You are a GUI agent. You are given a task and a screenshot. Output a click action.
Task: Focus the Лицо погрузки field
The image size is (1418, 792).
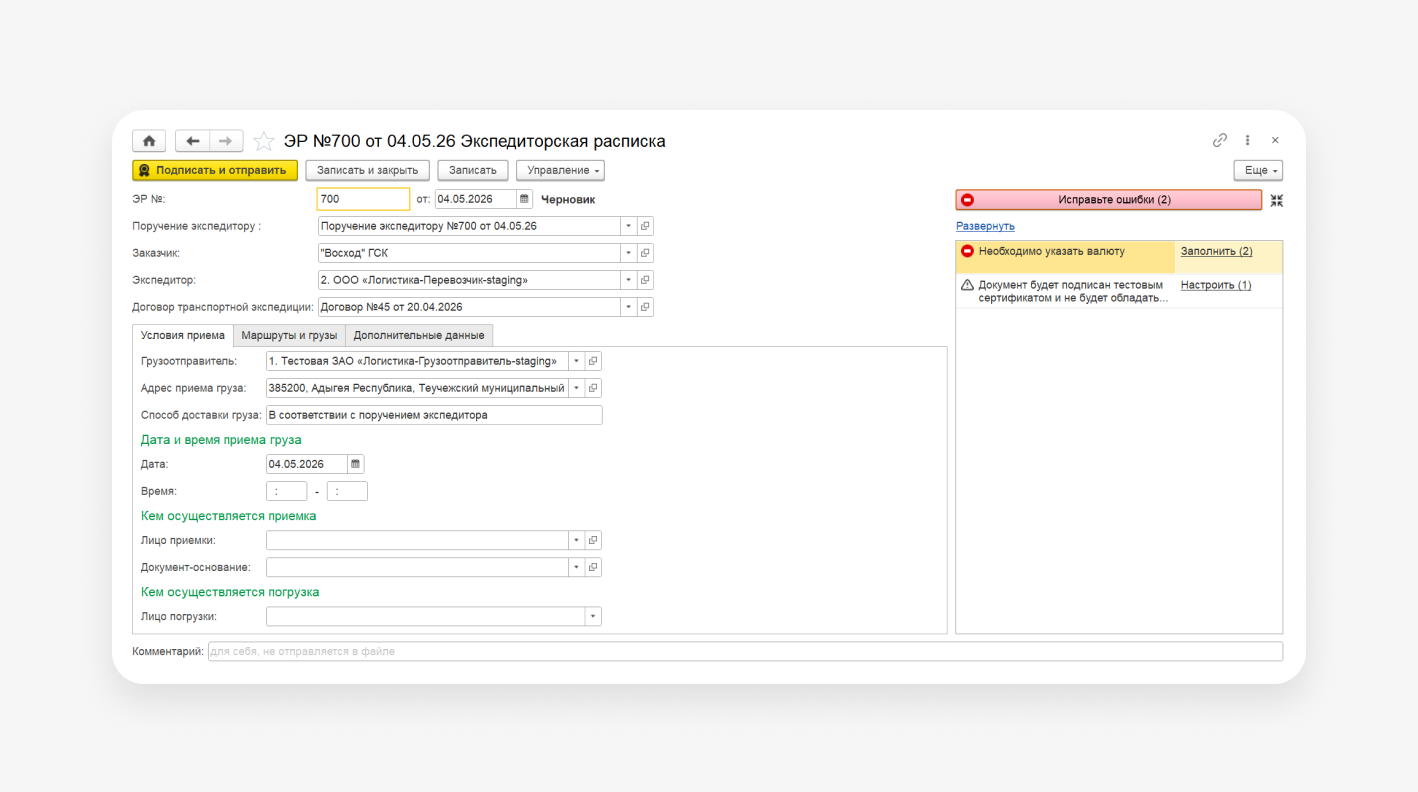click(425, 617)
